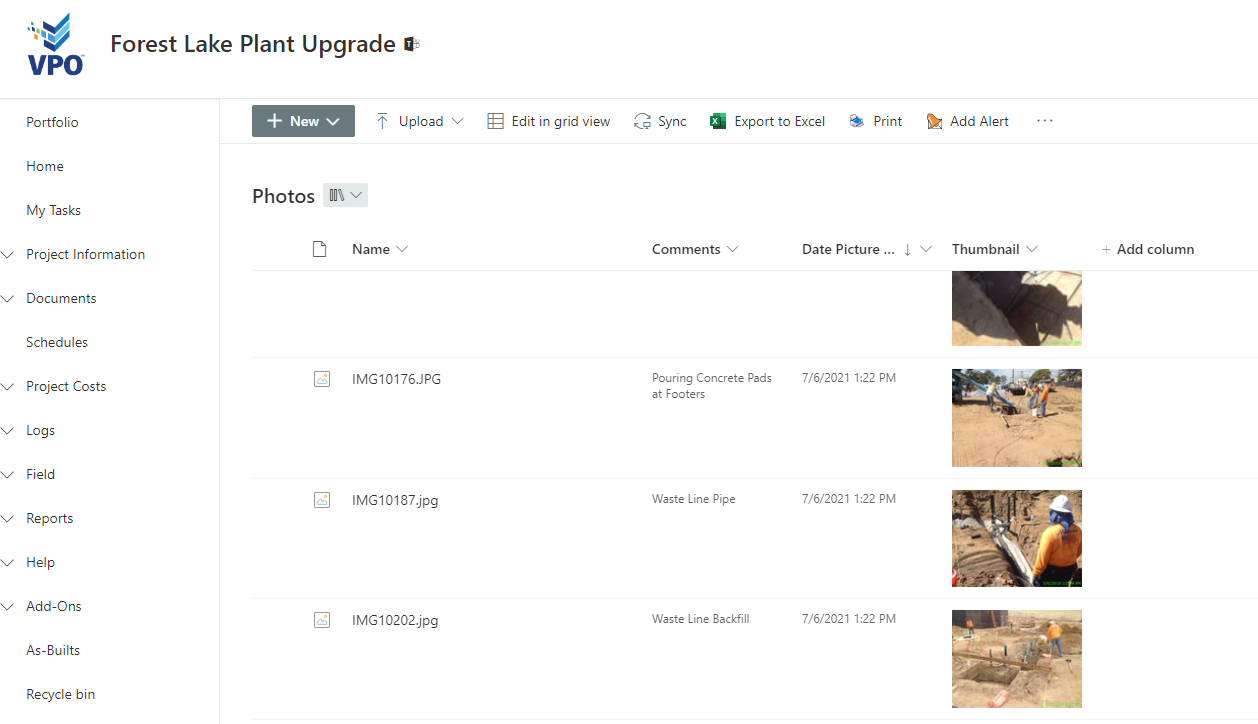Open the Recycle bin
Viewport: 1258px width, 724px height.
[x=60, y=694]
